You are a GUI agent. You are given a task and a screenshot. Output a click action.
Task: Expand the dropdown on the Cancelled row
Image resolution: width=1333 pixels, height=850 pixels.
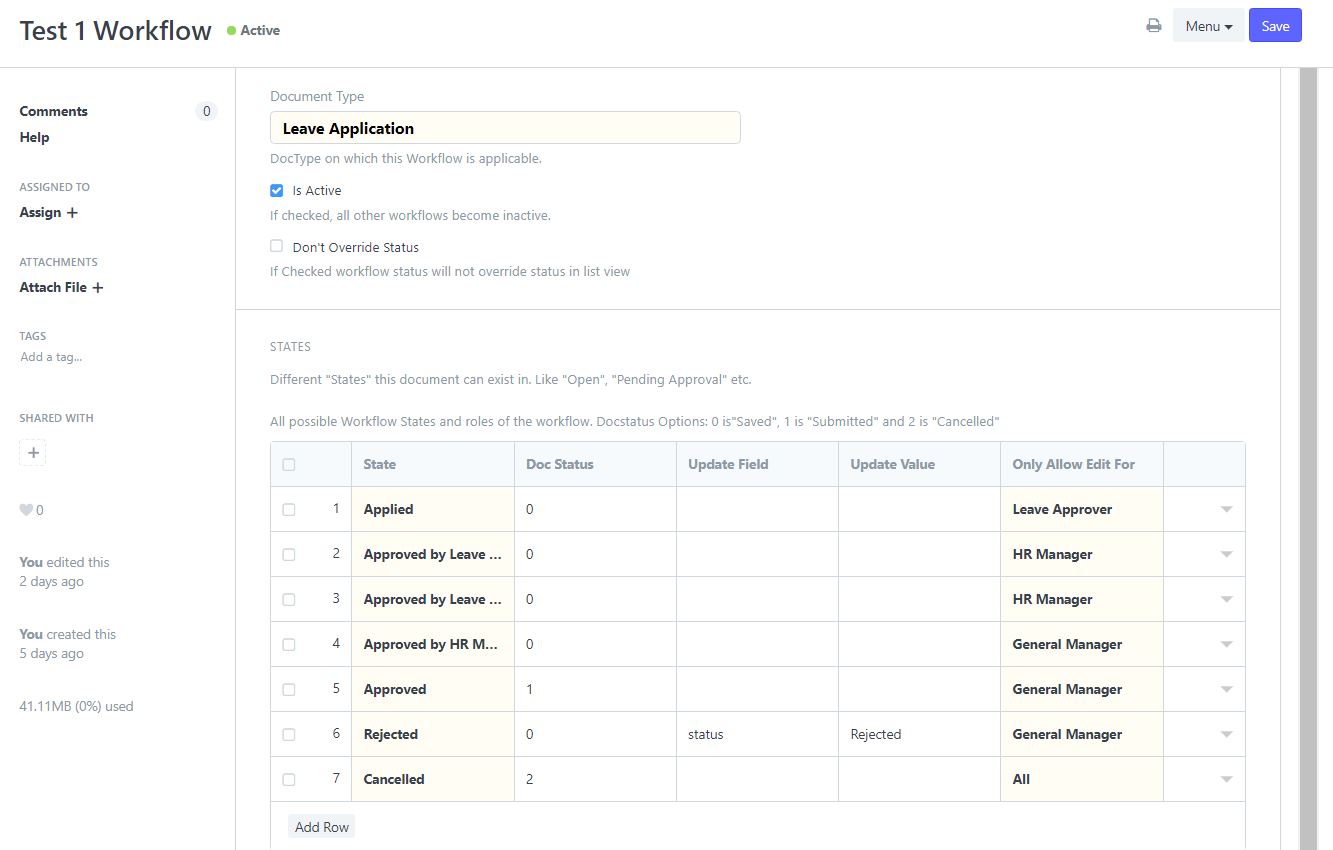click(1226, 779)
